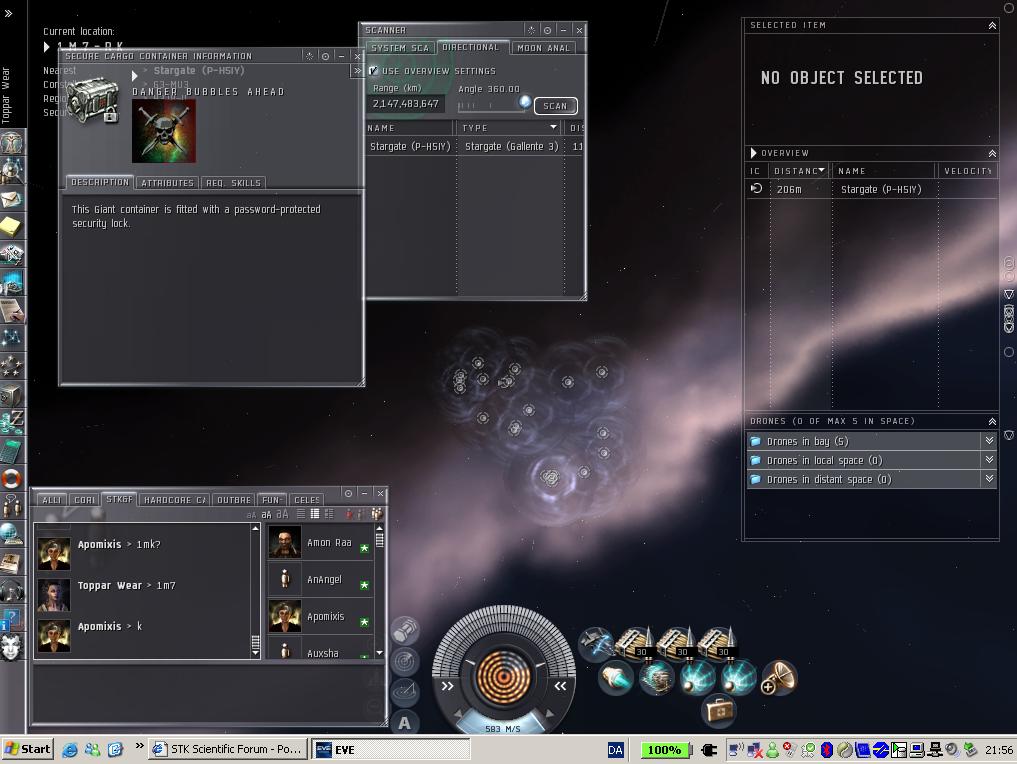Collapse the Drones panel chevron

point(992,422)
